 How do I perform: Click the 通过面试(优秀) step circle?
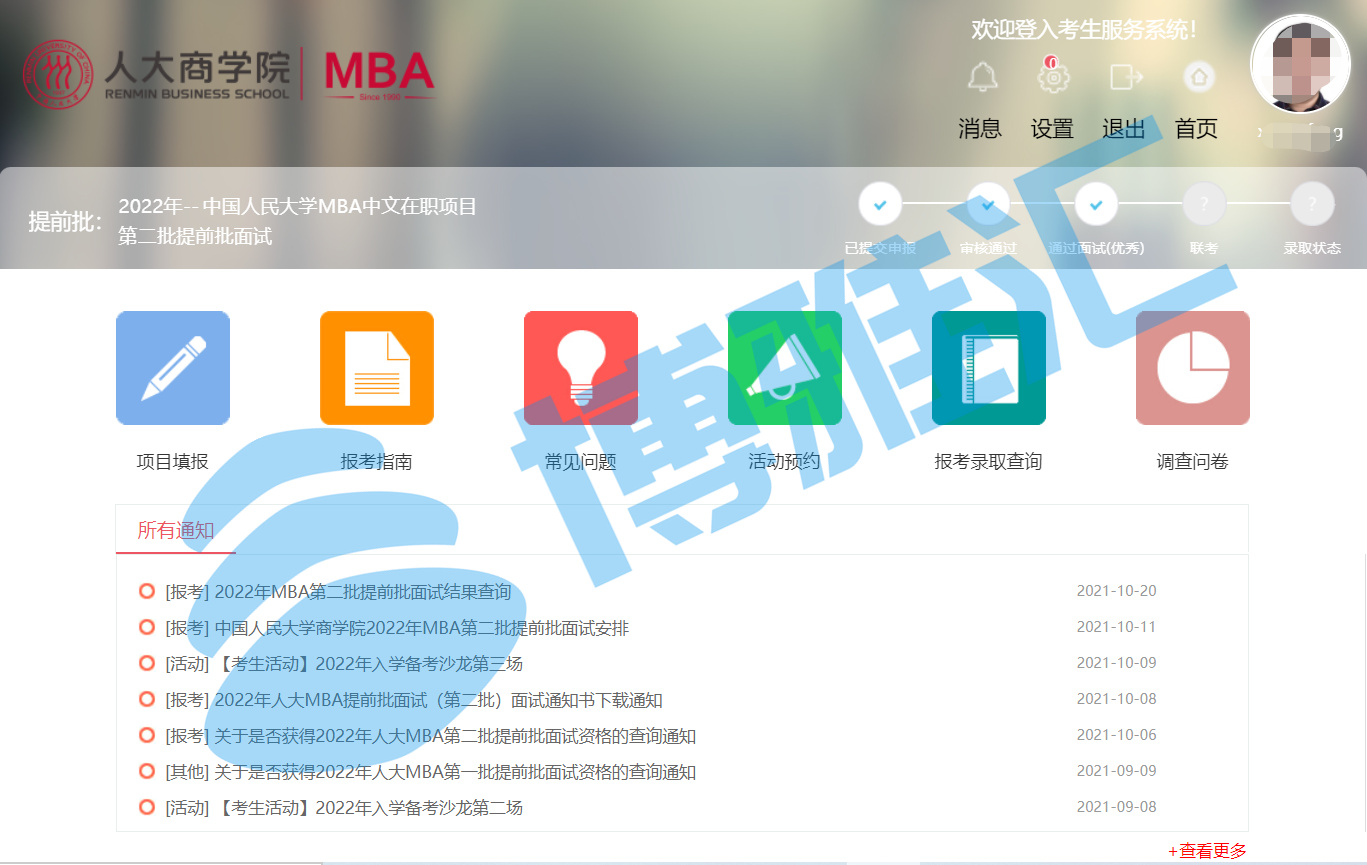tap(1096, 204)
